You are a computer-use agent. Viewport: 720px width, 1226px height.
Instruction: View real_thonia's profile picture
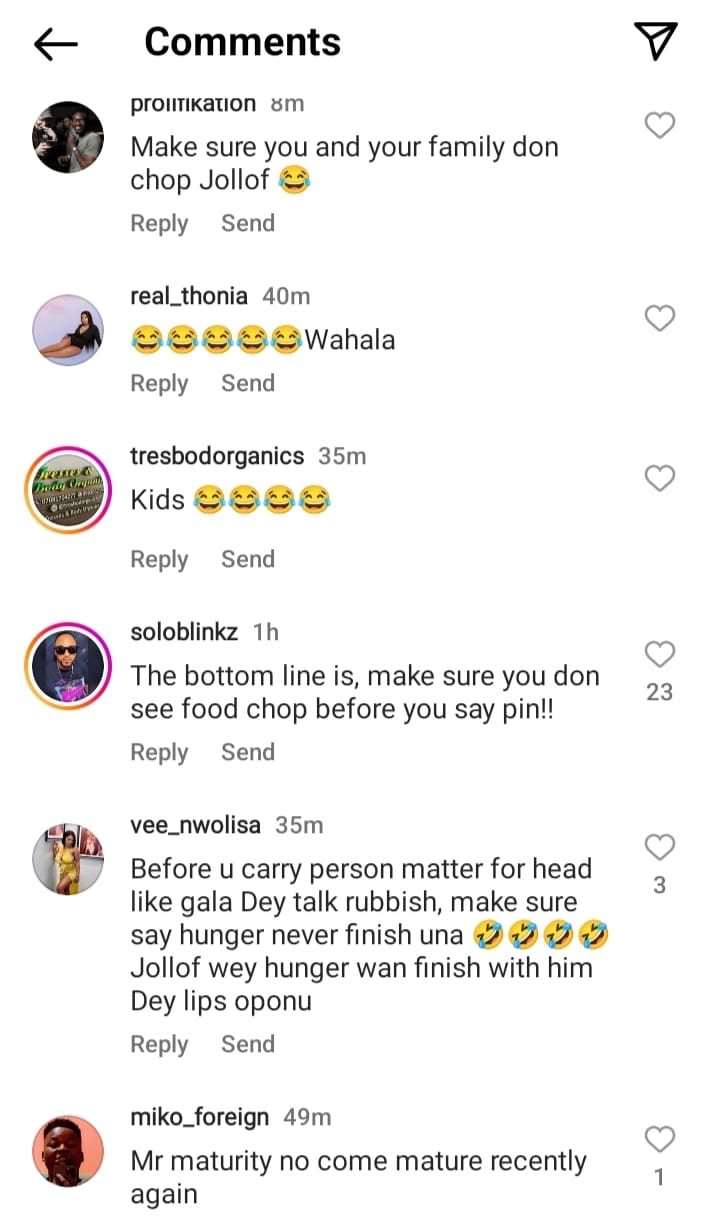(68, 330)
